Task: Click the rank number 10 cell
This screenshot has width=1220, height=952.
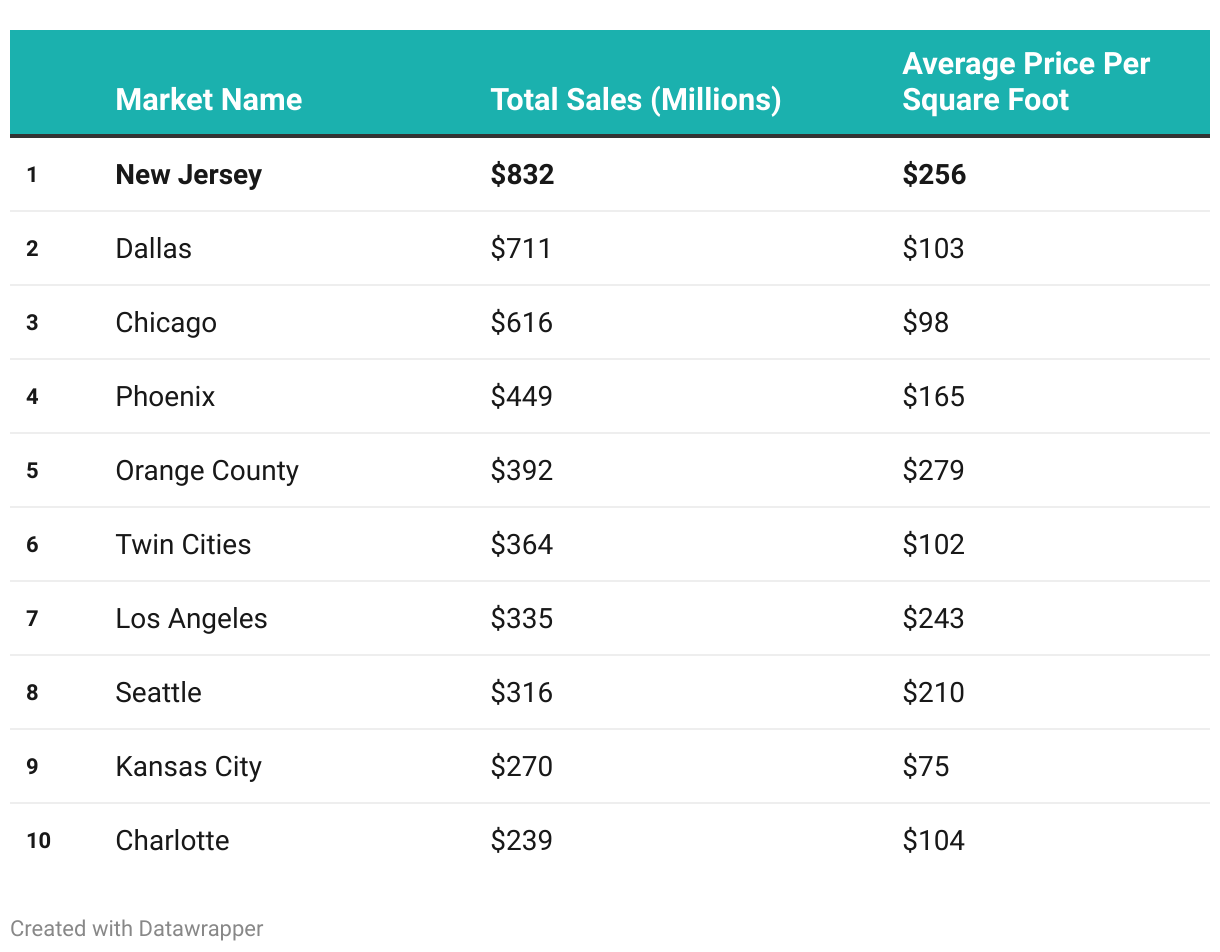Action: click(x=38, y=840)
